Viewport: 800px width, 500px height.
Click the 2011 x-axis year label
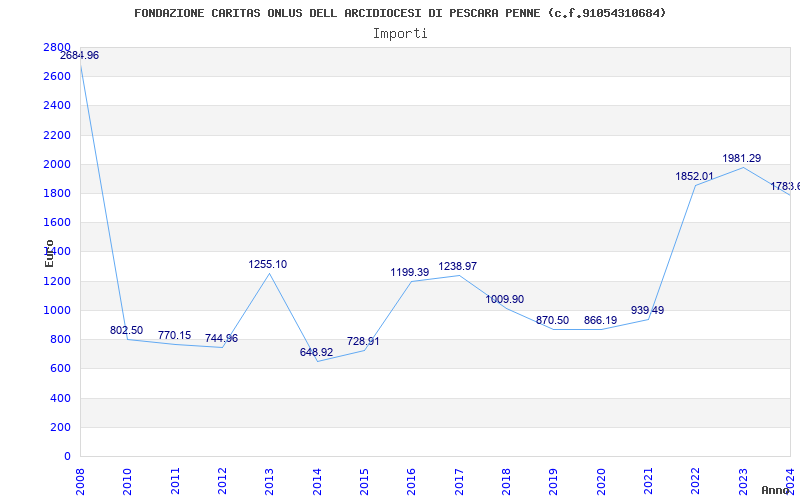coord(175,482)
